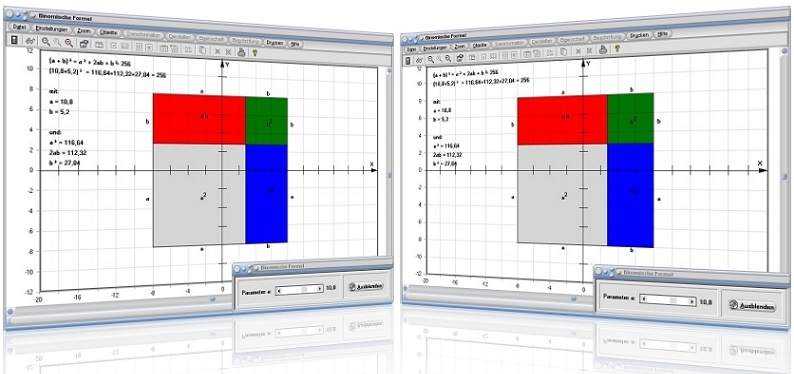The image size is (794, 374).
Task: Open the Drucken menu in right window
Action: pos(640,35)
